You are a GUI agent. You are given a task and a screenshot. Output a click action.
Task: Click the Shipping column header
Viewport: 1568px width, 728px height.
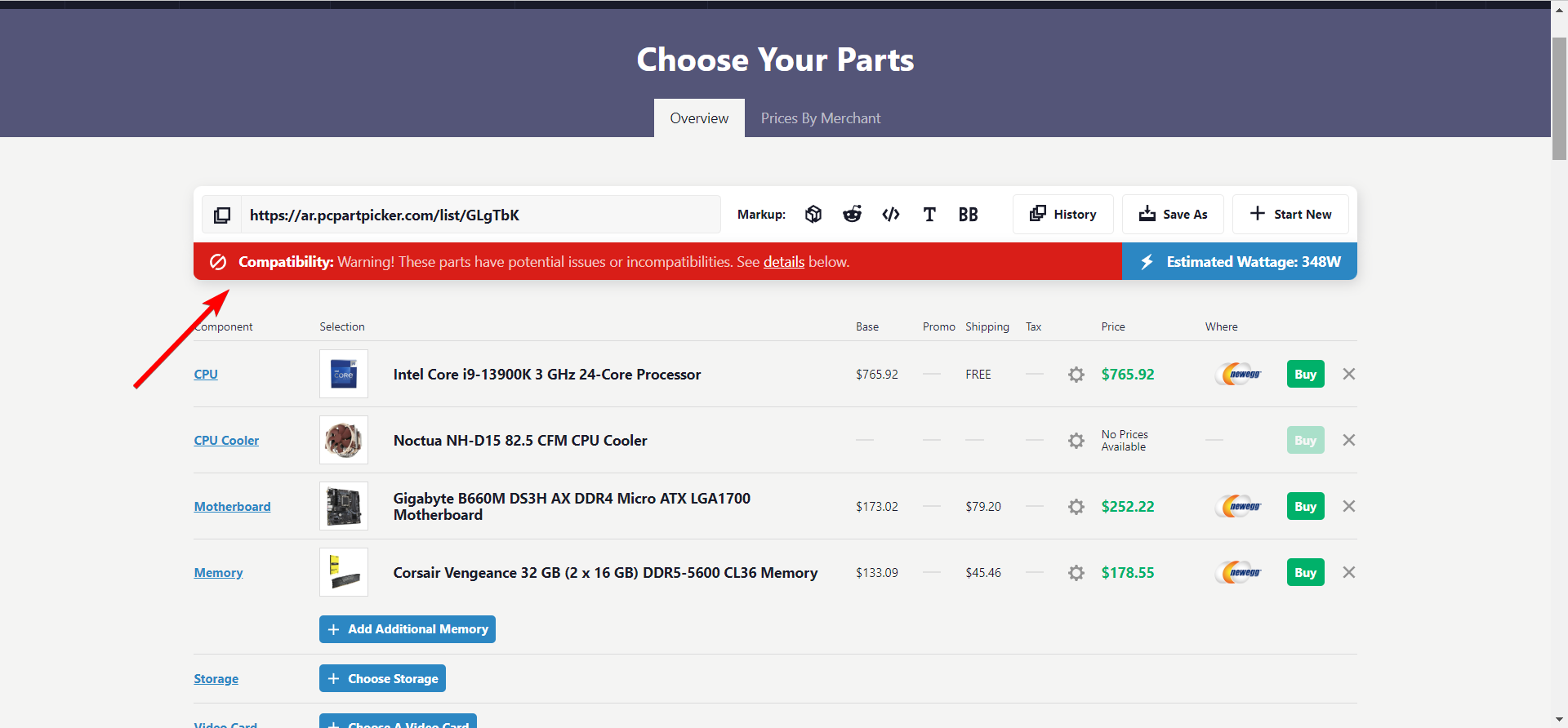click(987, 326)
